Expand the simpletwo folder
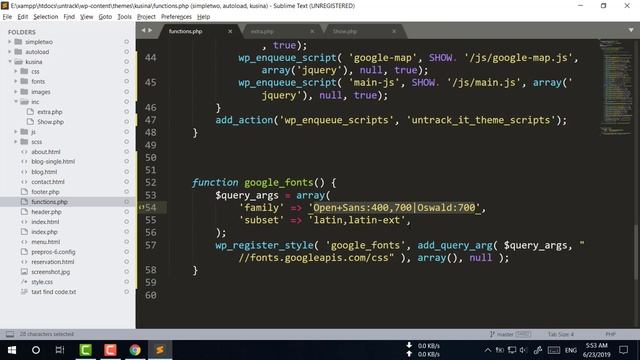640x360 pixels. 10,42
